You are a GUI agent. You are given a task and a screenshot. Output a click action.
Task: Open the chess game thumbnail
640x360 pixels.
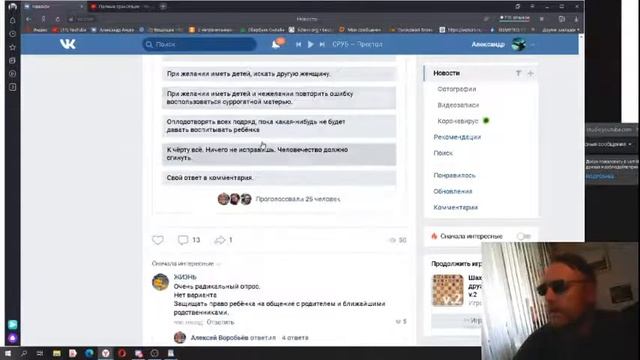pos(448,290)
